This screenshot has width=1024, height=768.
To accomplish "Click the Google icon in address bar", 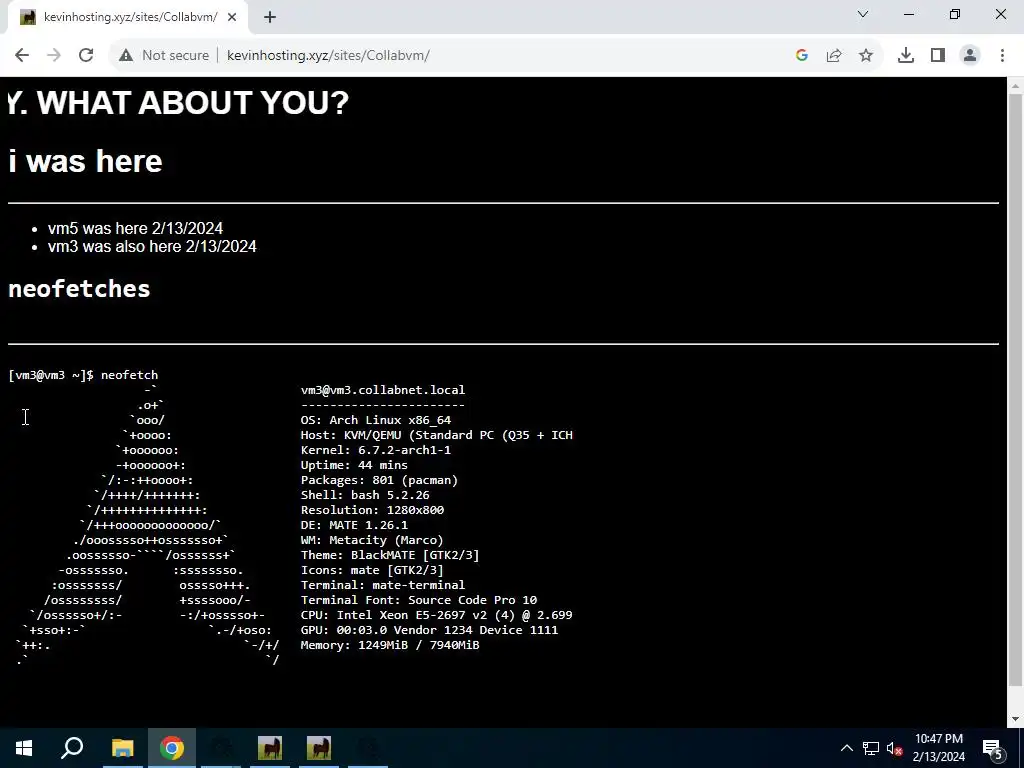I will click(802, 56).
